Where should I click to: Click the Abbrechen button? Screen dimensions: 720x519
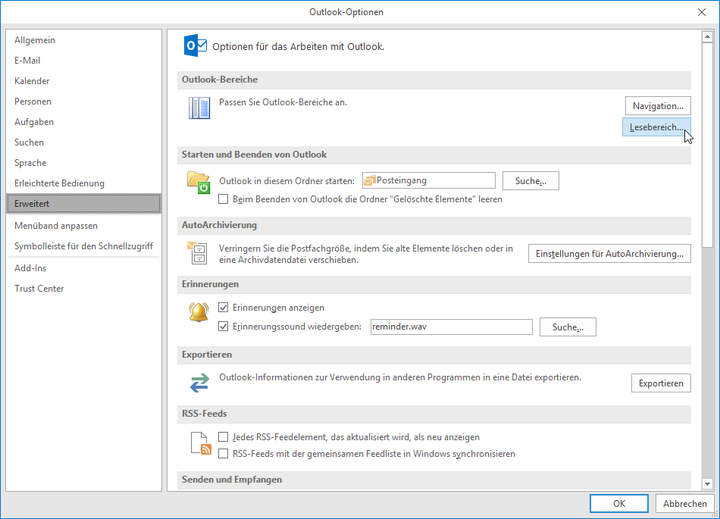[x=685, y=503]
